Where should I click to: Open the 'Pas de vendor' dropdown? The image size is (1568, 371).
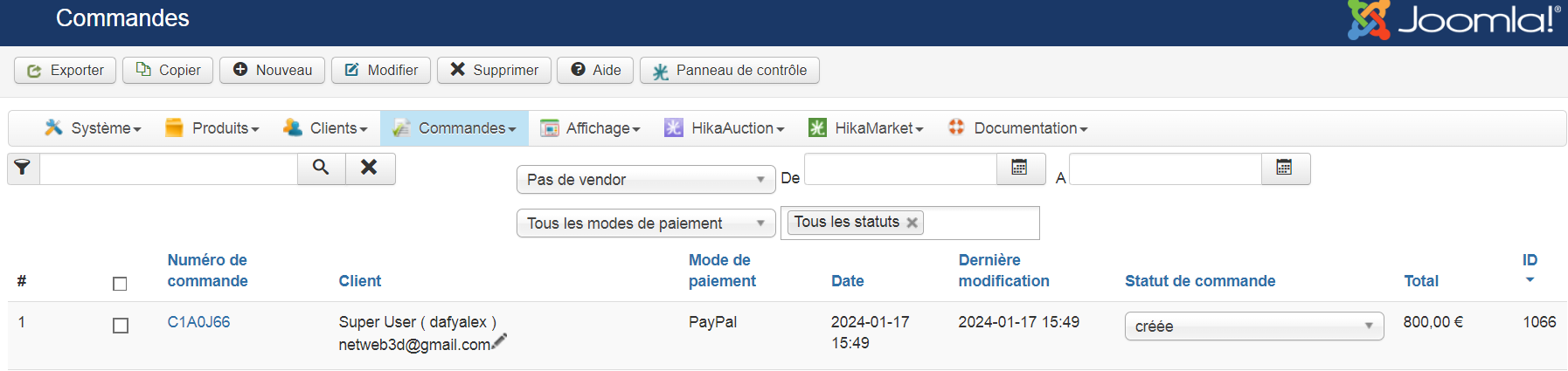[646, 180]
